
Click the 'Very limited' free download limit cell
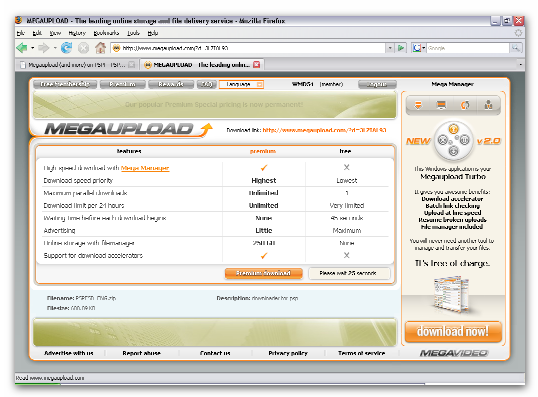point(347,206)
